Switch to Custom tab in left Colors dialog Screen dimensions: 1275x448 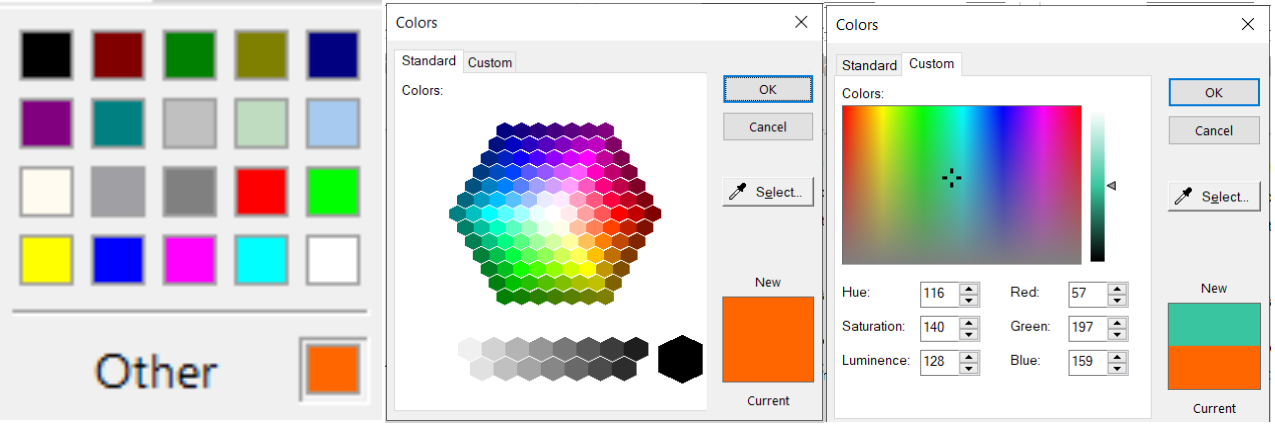tap(490, 62)
